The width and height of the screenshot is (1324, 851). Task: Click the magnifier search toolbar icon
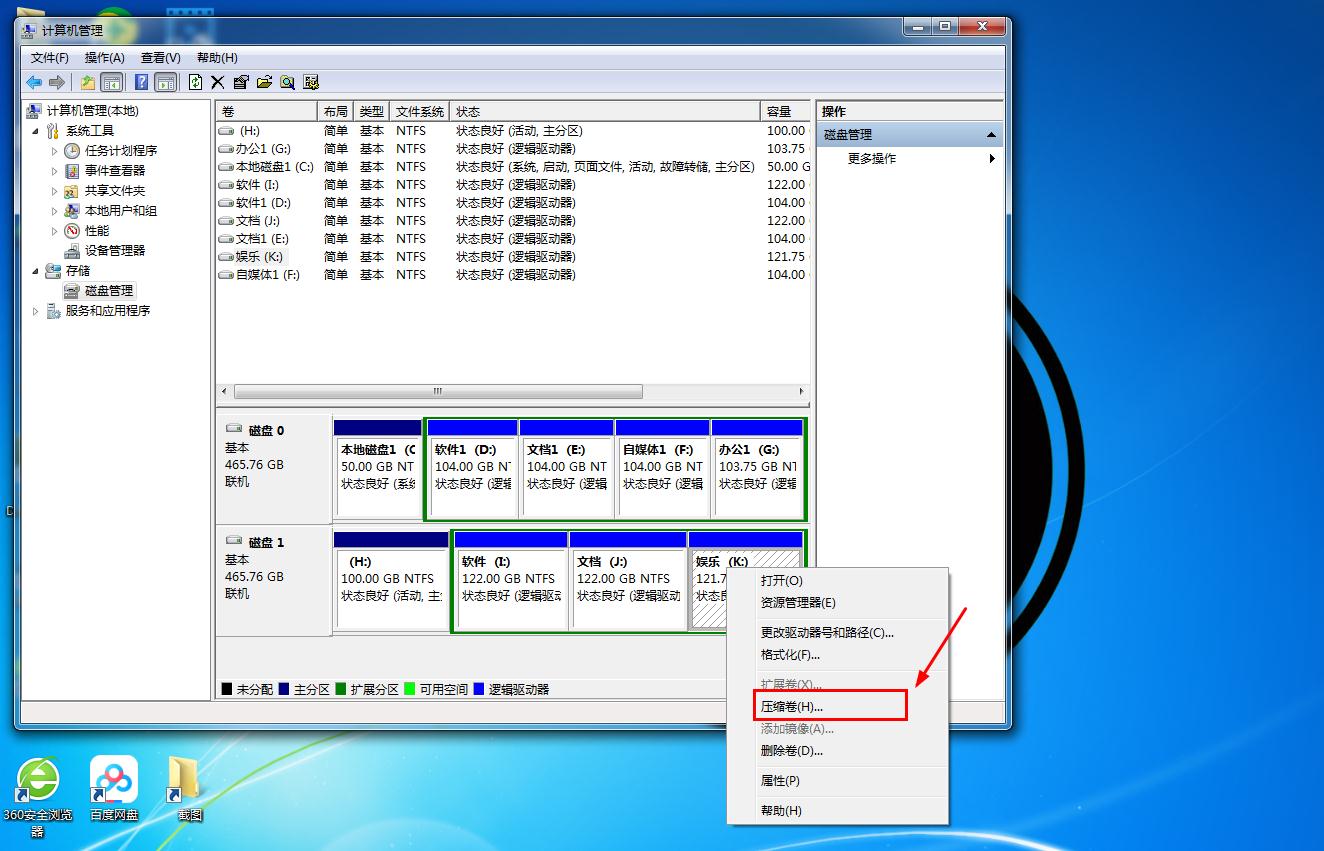287,82
